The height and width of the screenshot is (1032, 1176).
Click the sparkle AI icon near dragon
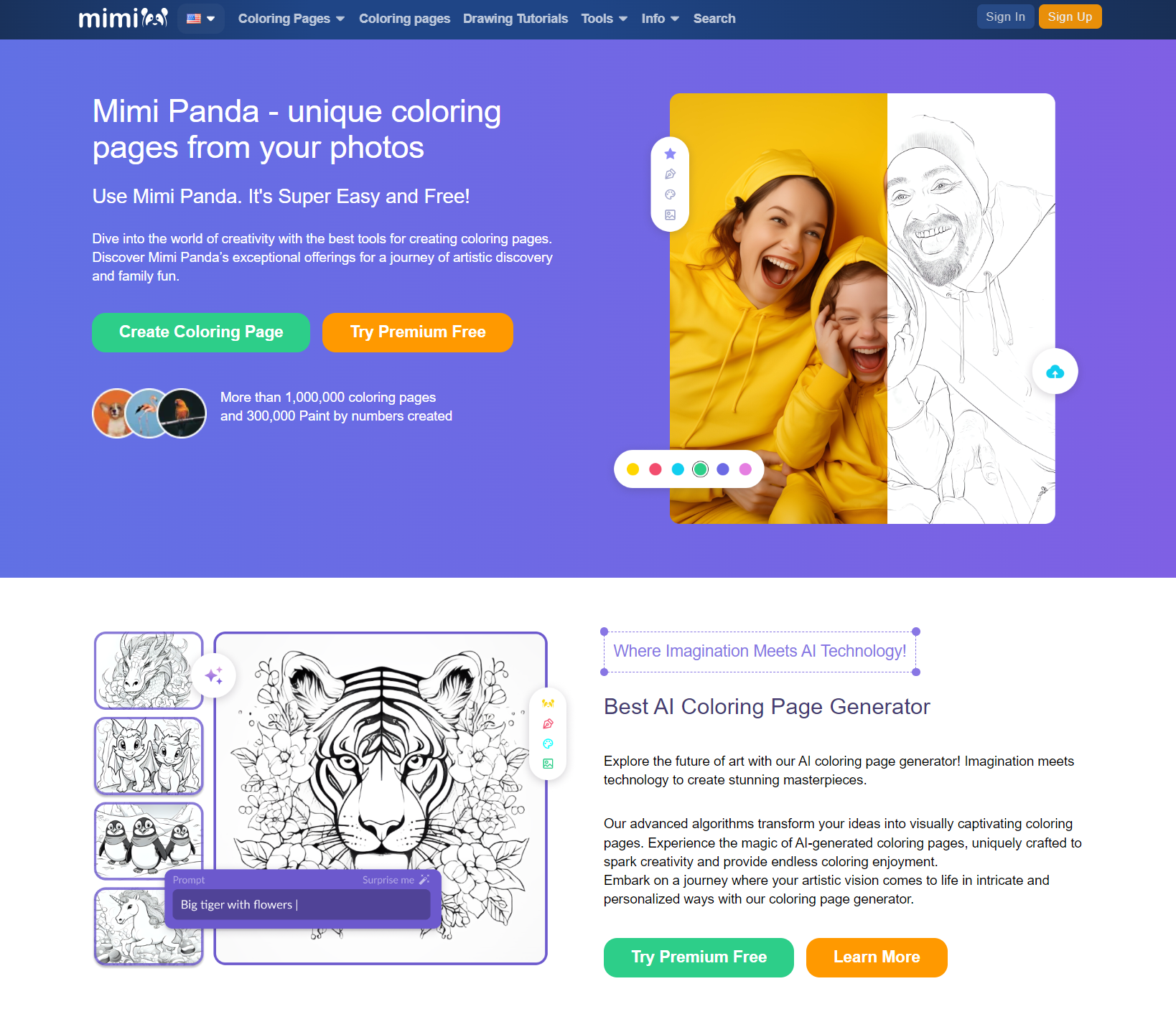(214, 675)
